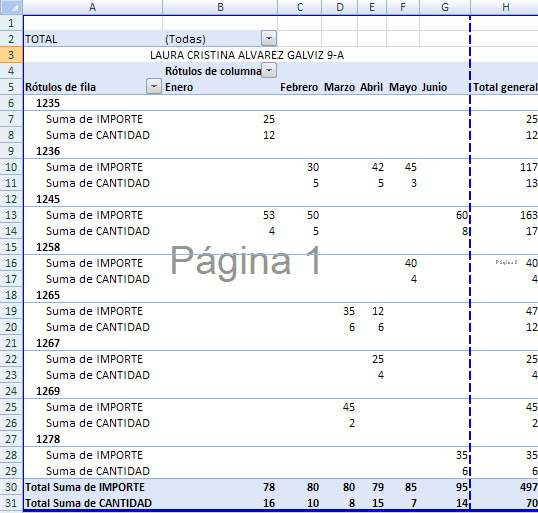Click row label 1236

tap(48, 151)
